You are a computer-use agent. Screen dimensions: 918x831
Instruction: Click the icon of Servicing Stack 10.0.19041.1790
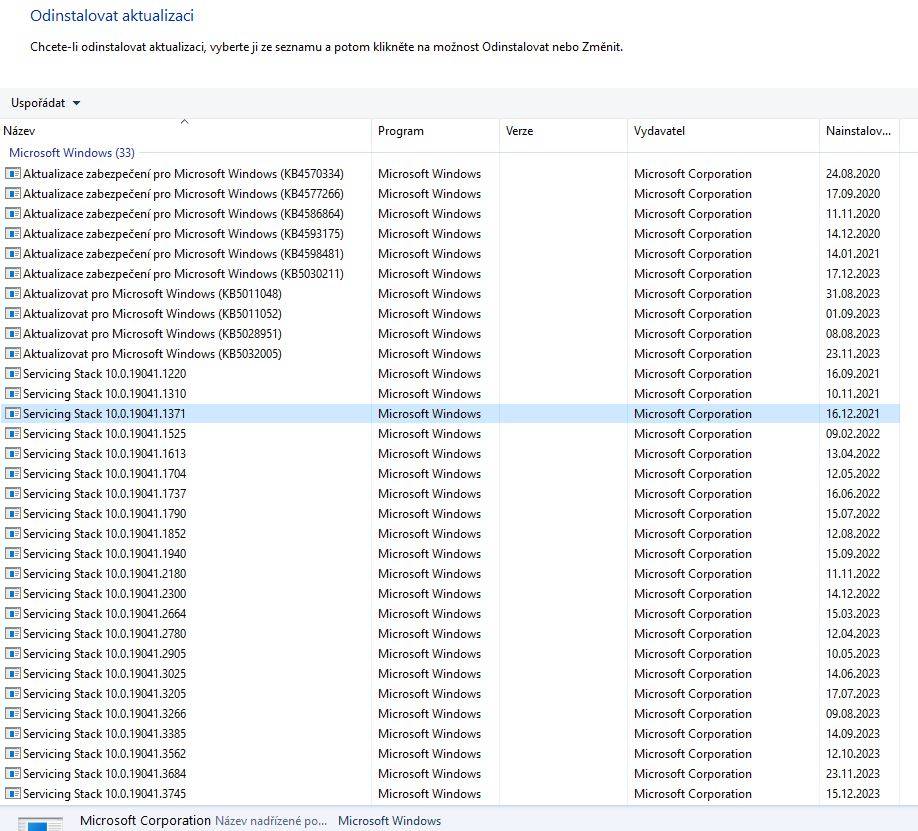click(13, 514)
